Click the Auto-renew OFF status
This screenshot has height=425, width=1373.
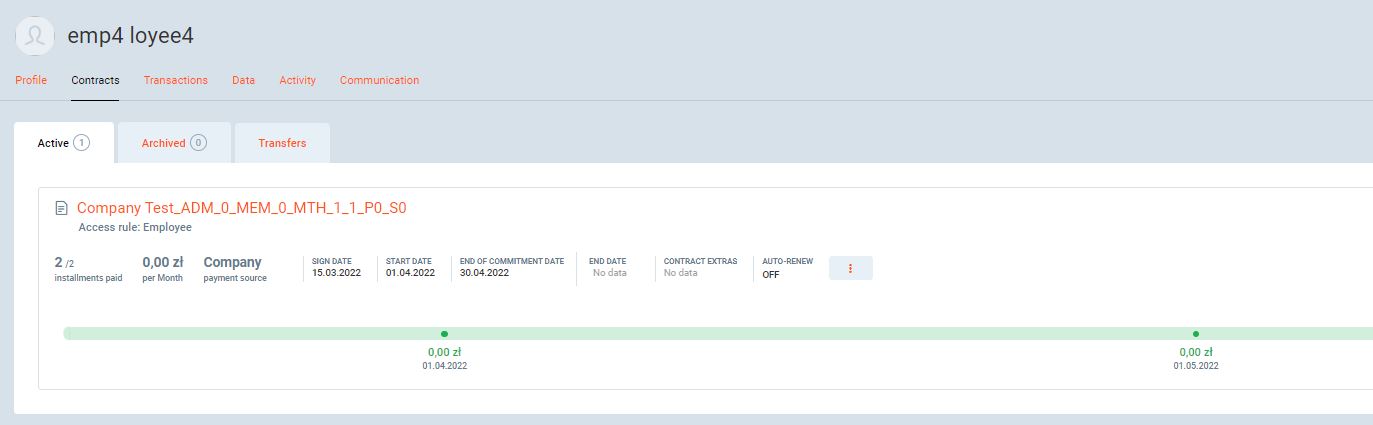[771, 274]
